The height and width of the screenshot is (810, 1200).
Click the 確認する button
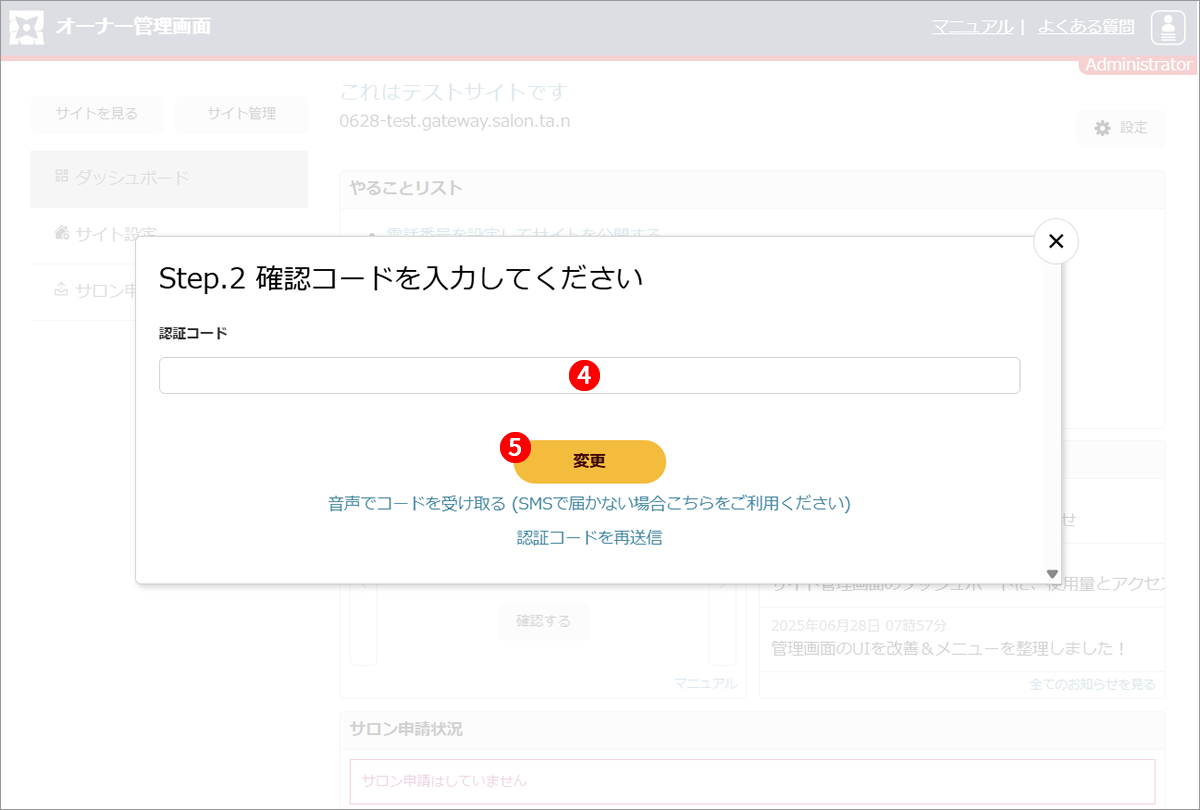pos(543,621)
